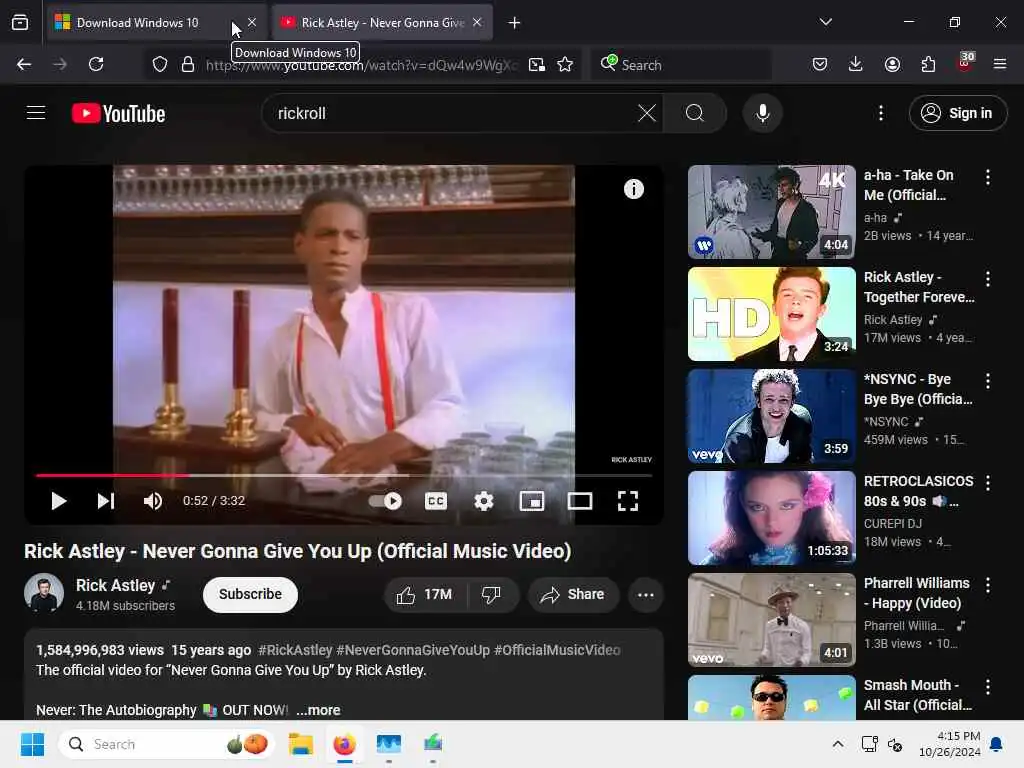Open the Rick Astley channel avatar
The image size is (1024, 768).
click(44, 593)
